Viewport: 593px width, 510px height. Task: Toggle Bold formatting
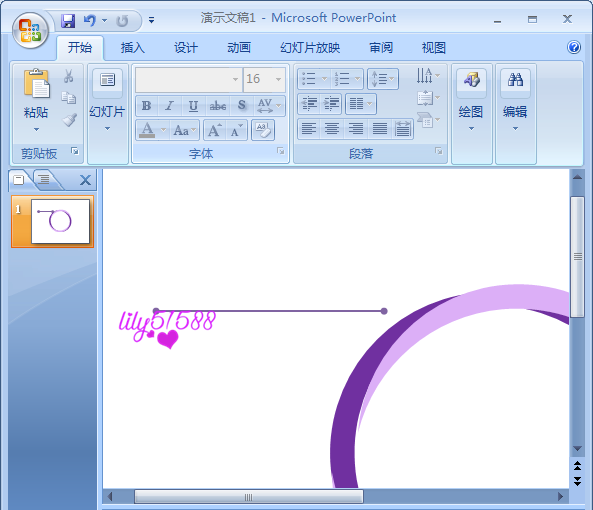click(x=147, y=105)
